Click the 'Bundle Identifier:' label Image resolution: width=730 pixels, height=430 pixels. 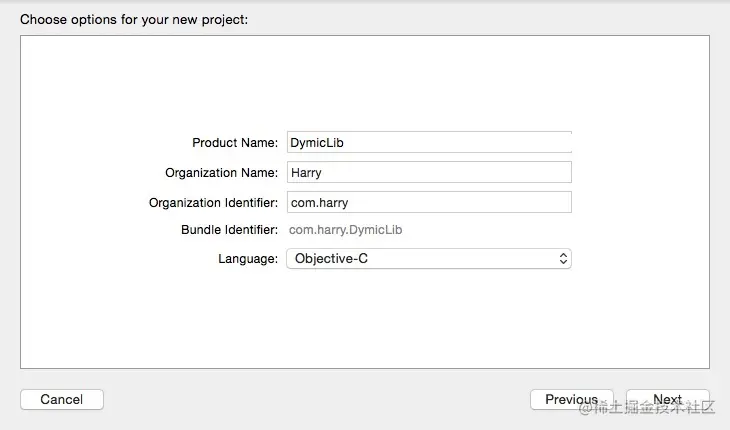point(229,230)
